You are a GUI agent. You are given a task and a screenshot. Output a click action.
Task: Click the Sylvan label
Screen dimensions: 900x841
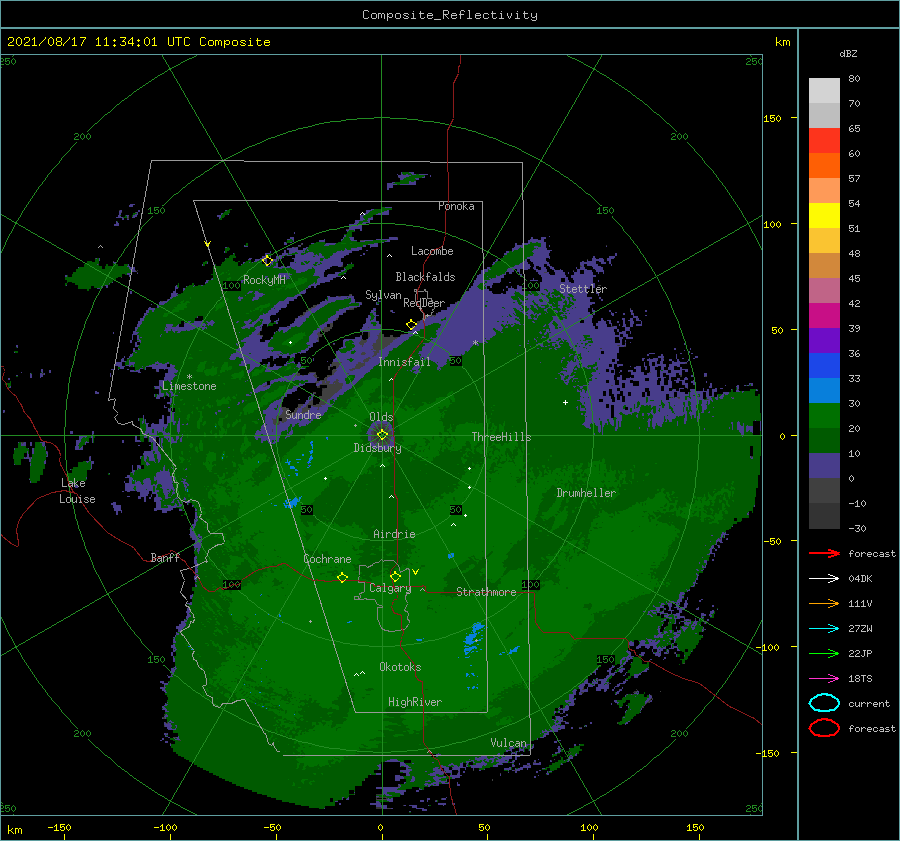pyautogui.click(x=383, y=295)
